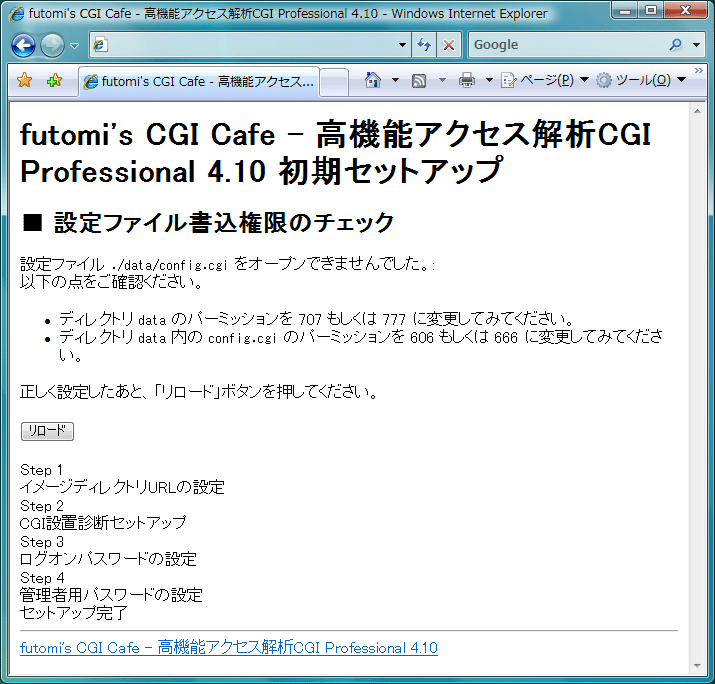Click inside the address bar field
This screenshot has height=684, width=715.
pos(250,45)
